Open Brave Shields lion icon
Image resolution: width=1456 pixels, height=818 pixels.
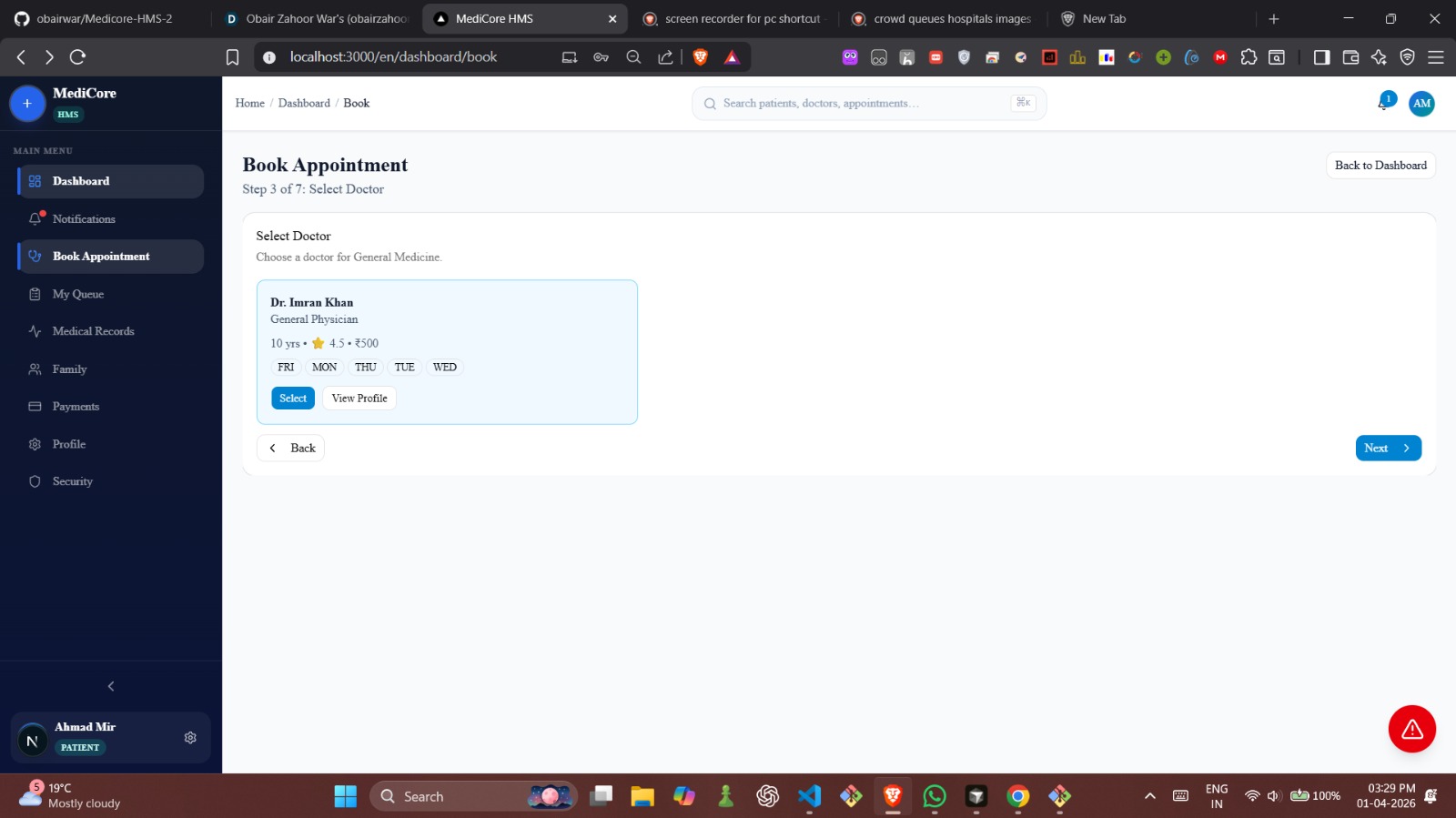[x=700, y=57]
